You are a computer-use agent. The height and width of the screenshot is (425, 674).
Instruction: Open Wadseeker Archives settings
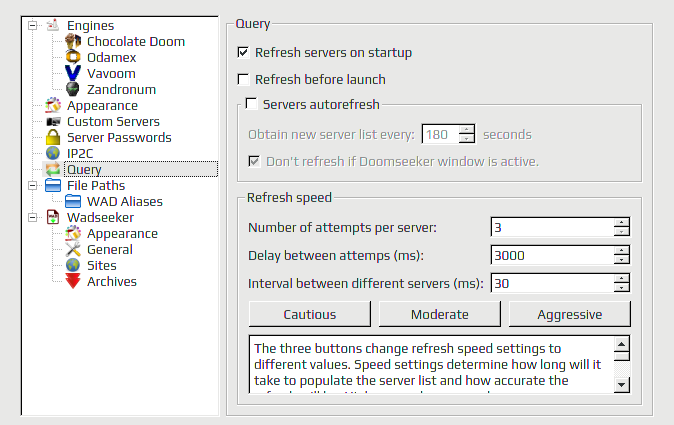112,281
